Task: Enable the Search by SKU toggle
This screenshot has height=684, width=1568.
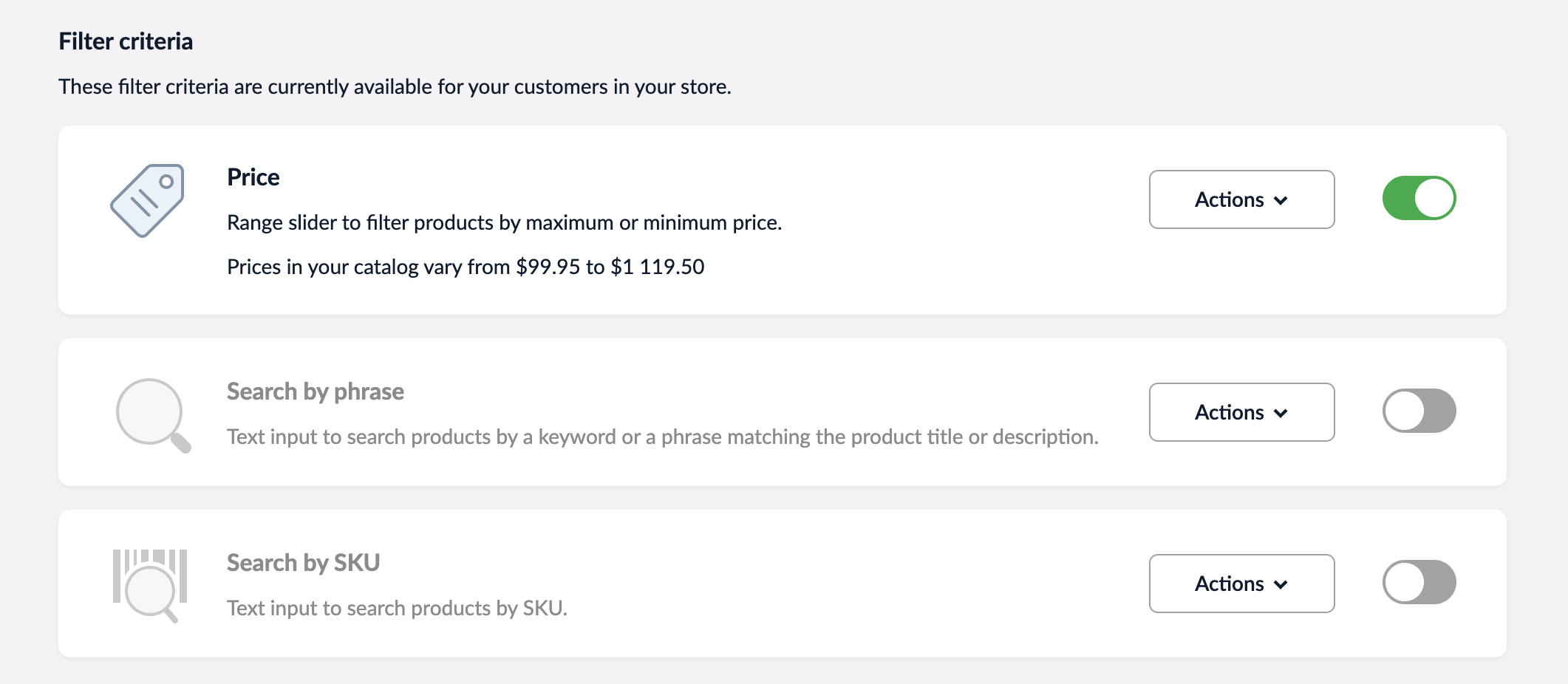Action: click(1419, 582)
